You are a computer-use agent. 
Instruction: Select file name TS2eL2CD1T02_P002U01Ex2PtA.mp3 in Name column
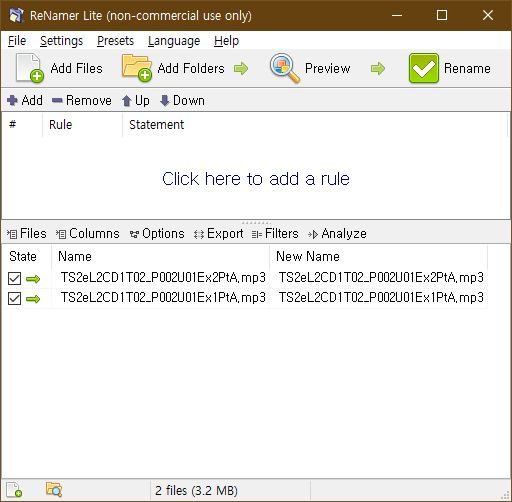[x=163, y=278]
